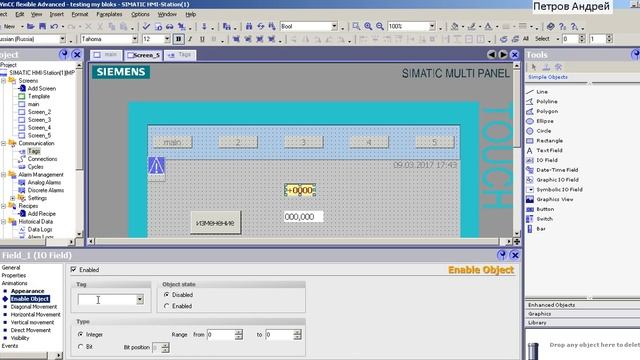Screen dimensions: 640x360
Task: Open the font name Tahoma dropdown
Action: (135, 39)
